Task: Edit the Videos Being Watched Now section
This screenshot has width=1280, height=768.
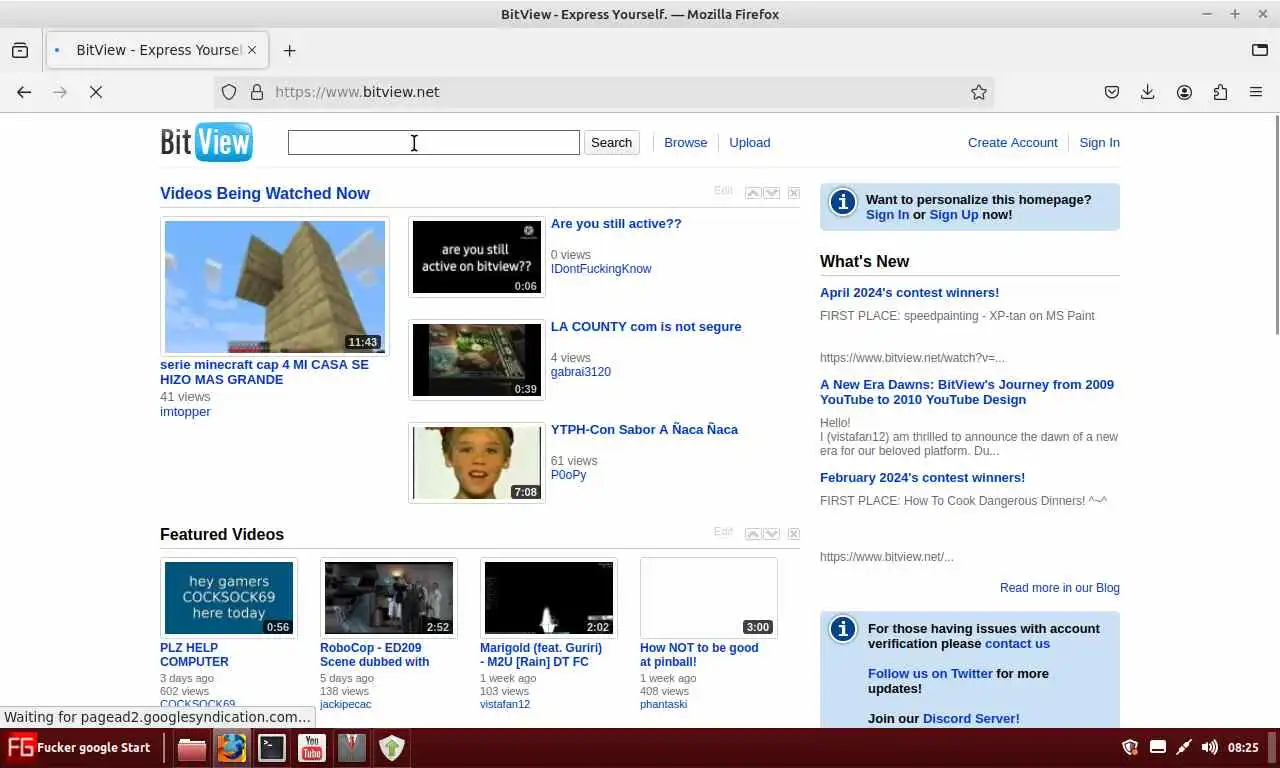Action: pos(723,191)
